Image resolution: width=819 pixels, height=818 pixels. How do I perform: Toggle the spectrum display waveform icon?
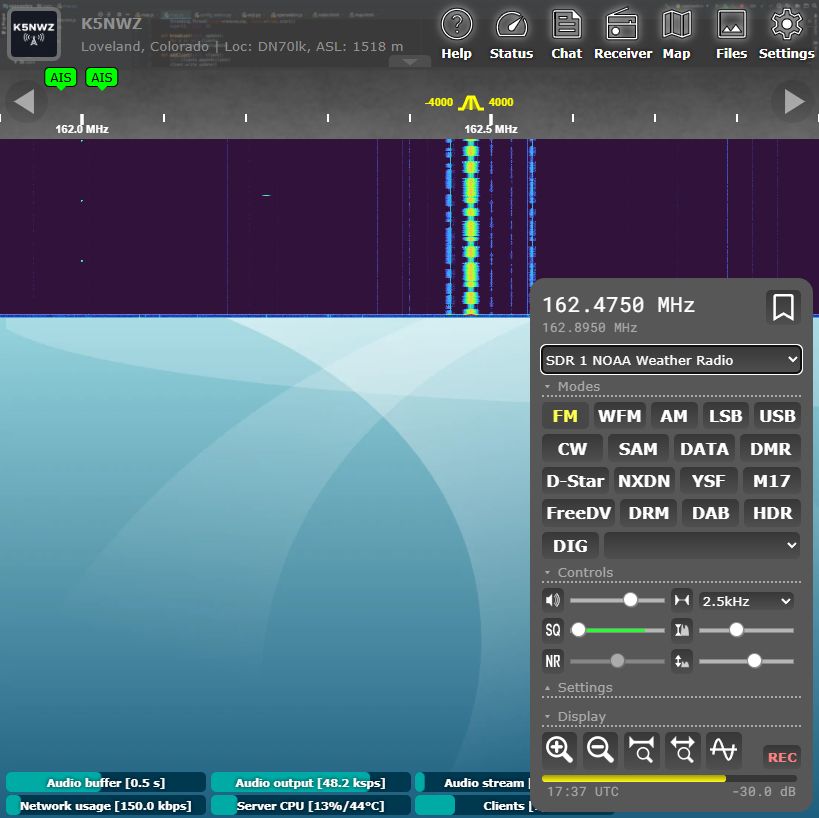(x=723, y=749)
